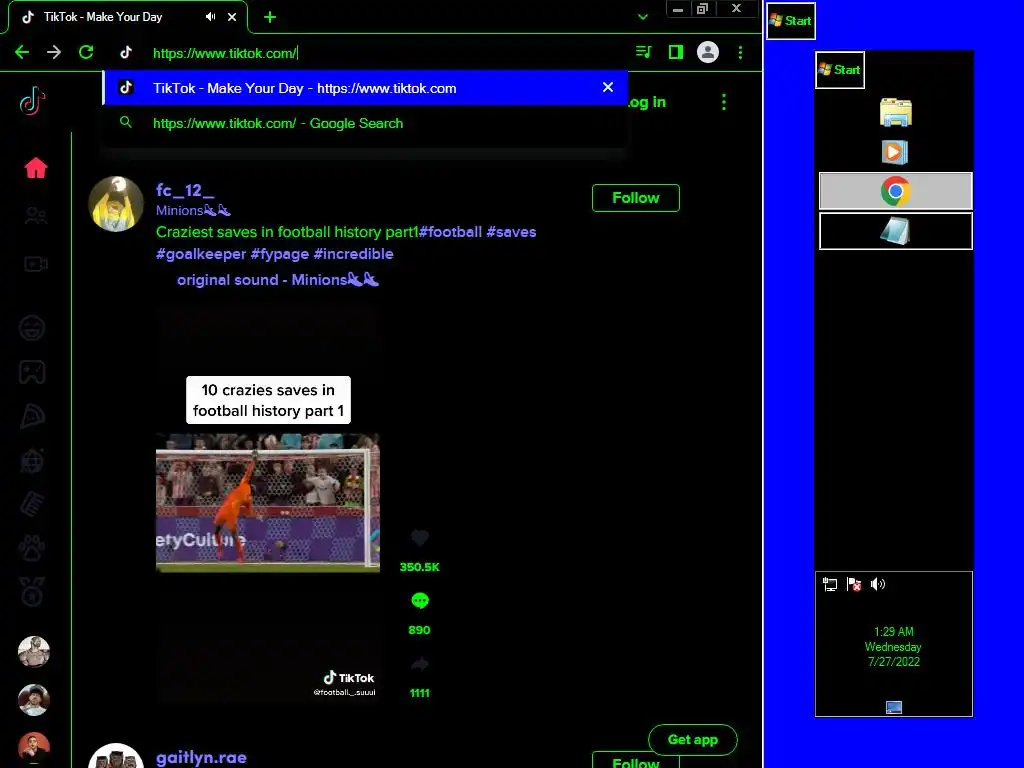This screenshot has height=768, width=1024.
Task: Open the fc_12_ username link
Action: coord(185,190)
